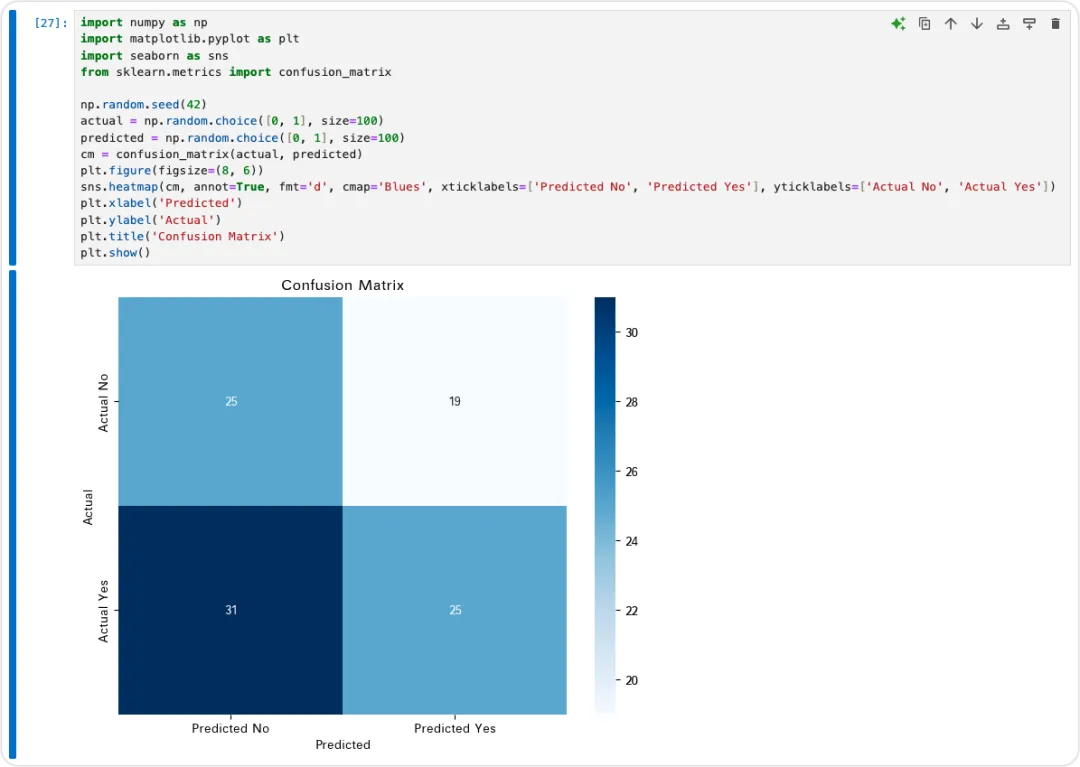
Task: Click the colorbar tick label 30
Action: (632, 333)
